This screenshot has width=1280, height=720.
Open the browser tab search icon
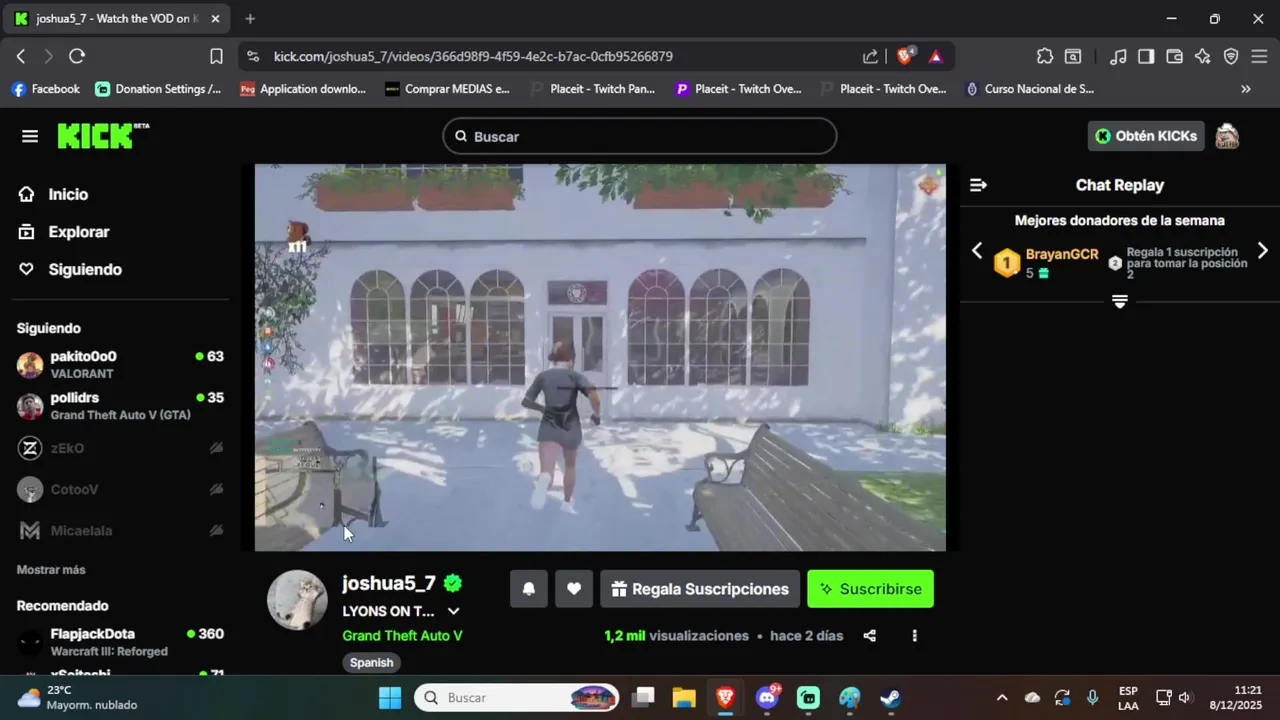click(1073, 57)
